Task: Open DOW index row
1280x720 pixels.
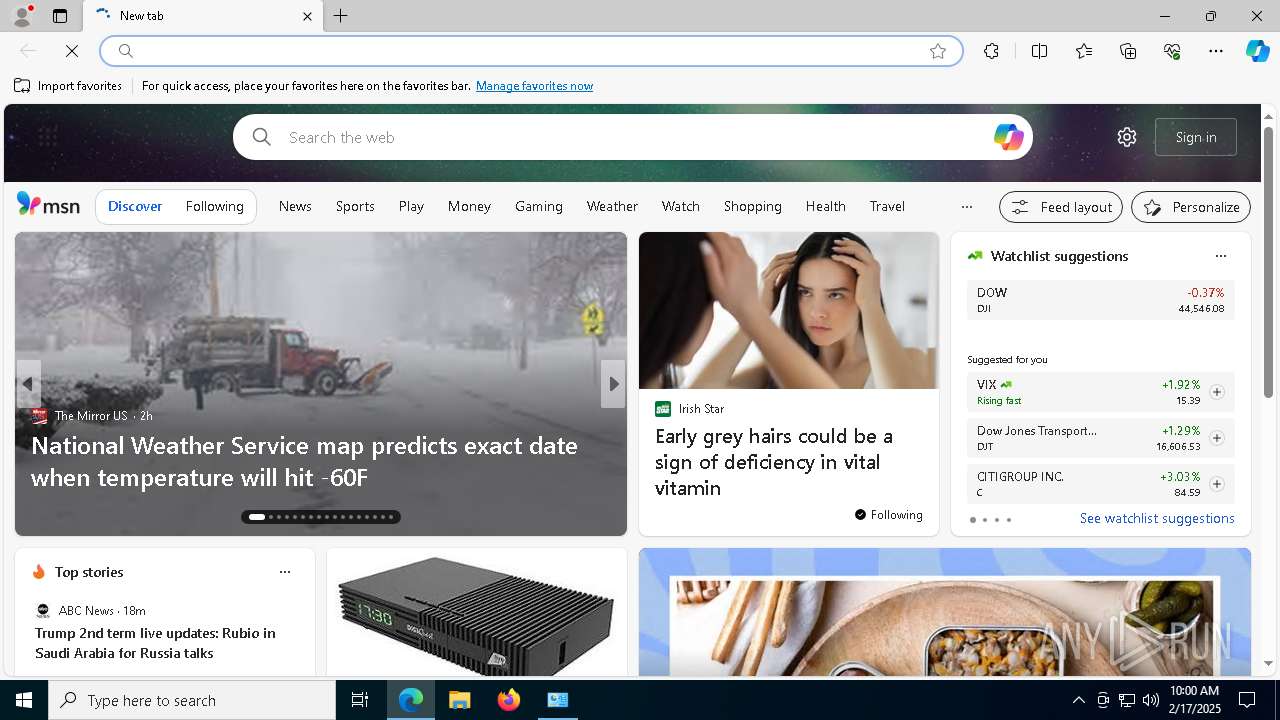Action: 1100,300
